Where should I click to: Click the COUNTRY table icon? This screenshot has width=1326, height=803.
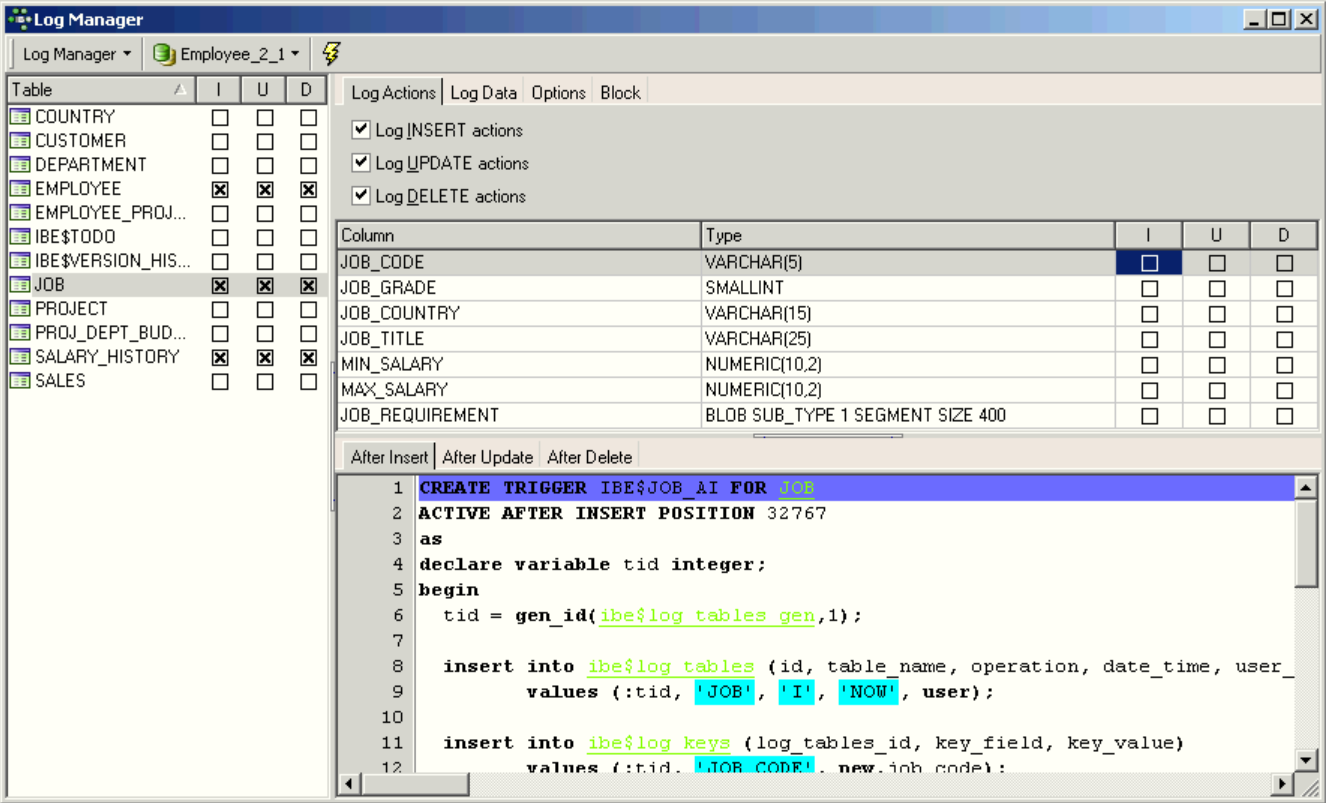20,117
